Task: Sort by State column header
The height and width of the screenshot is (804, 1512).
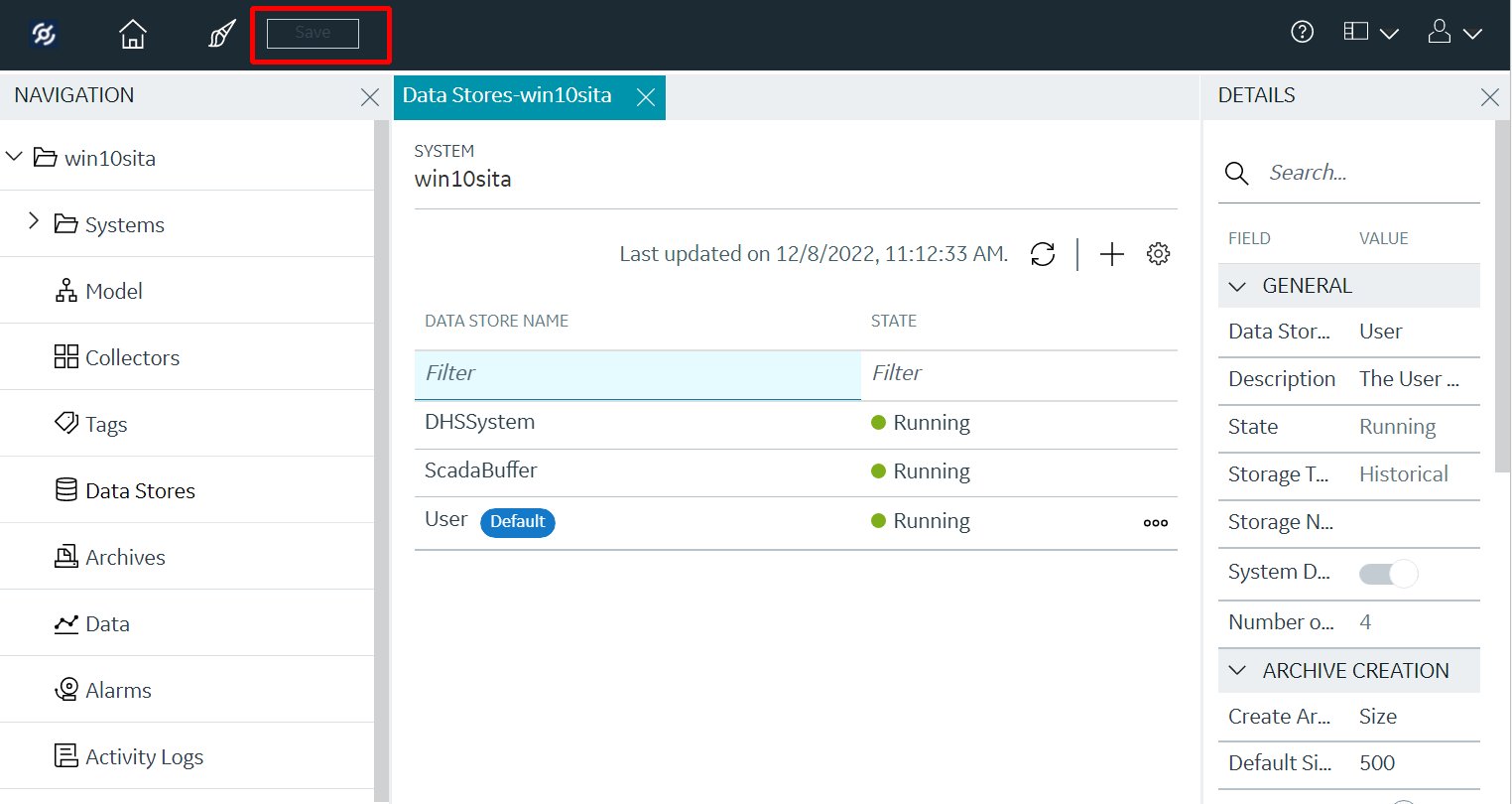Action: tap(893, 321)
